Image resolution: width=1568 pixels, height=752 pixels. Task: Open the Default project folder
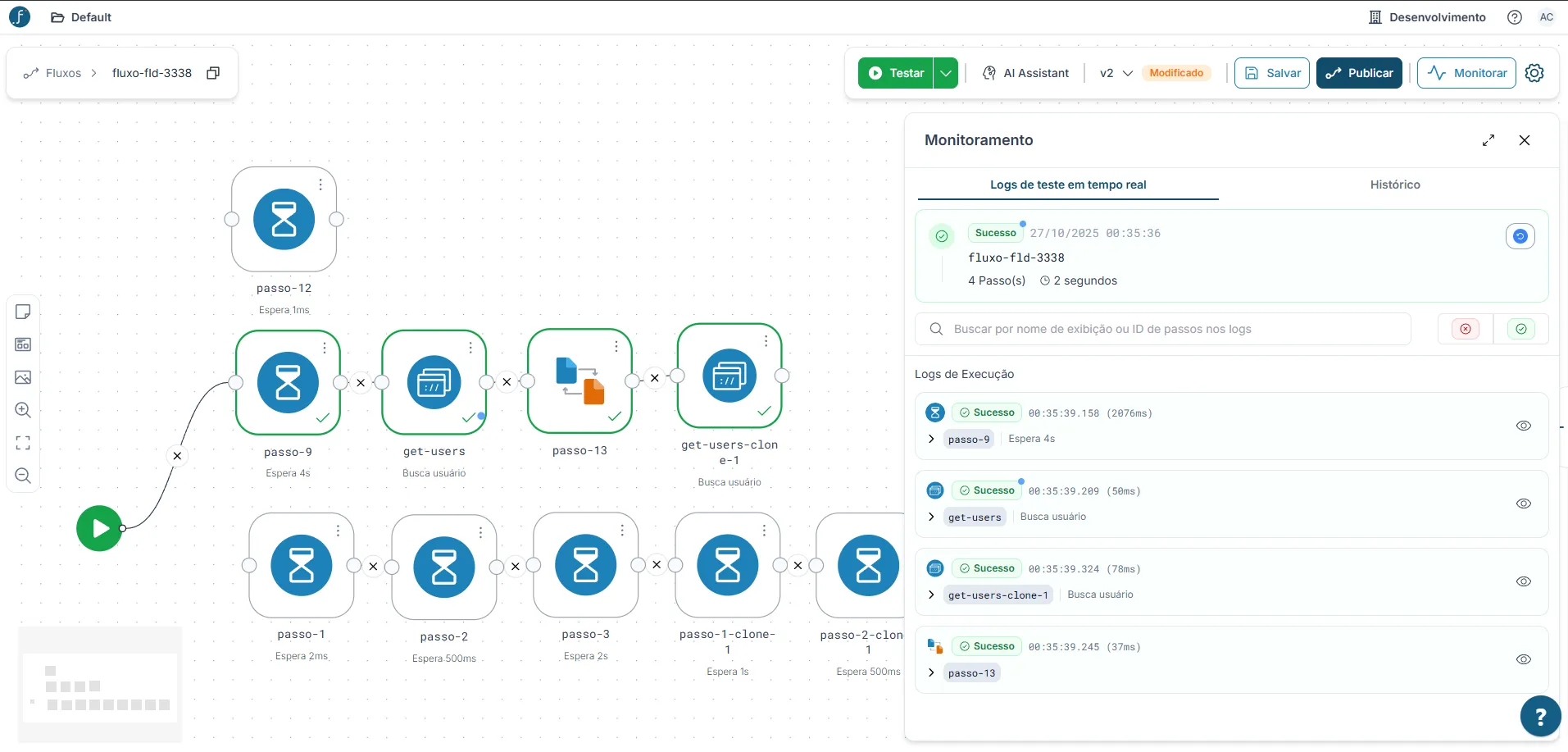pyautogui.click(x=81, y=17)
